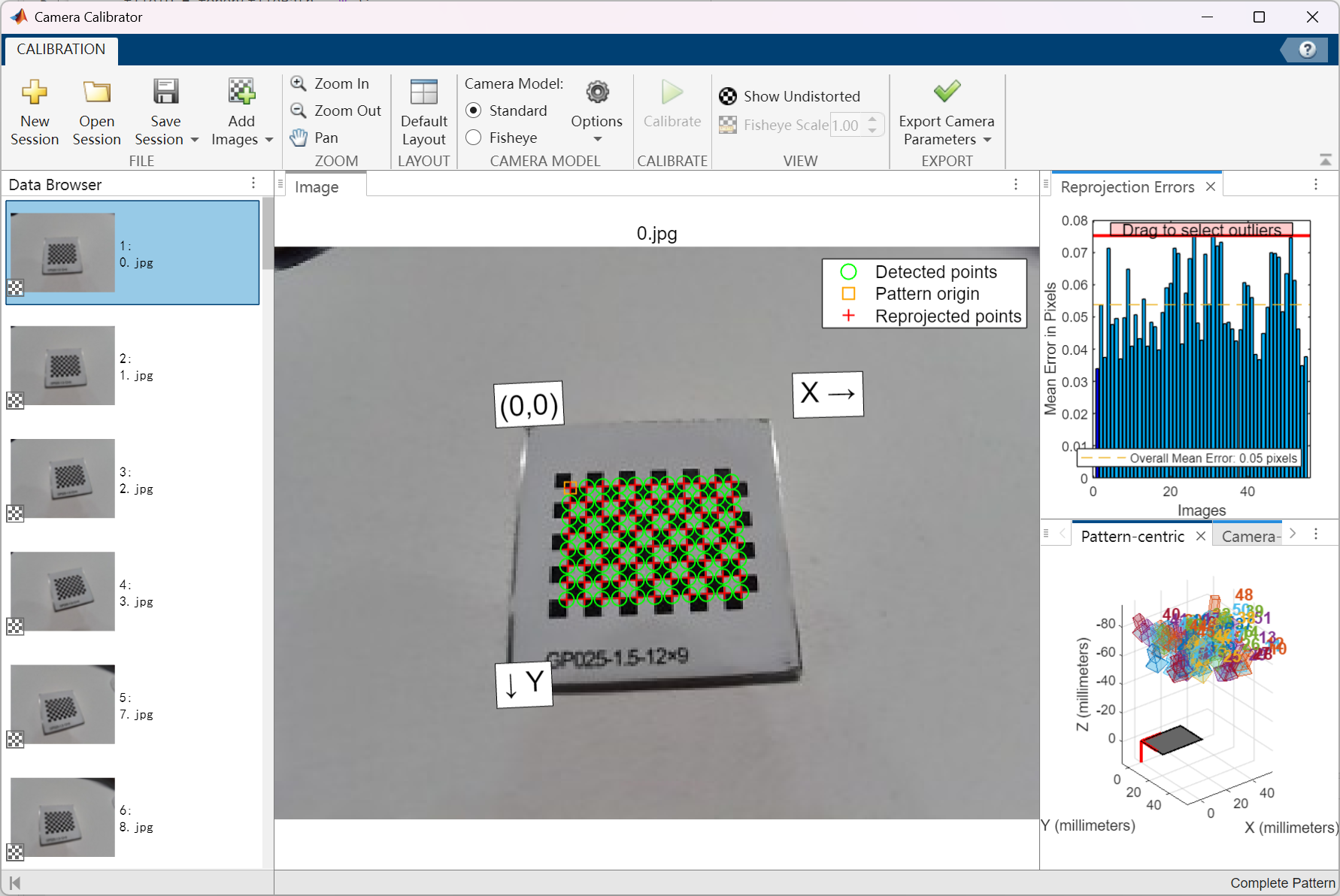Open a saved session with Open Session

tap(96, 93)
